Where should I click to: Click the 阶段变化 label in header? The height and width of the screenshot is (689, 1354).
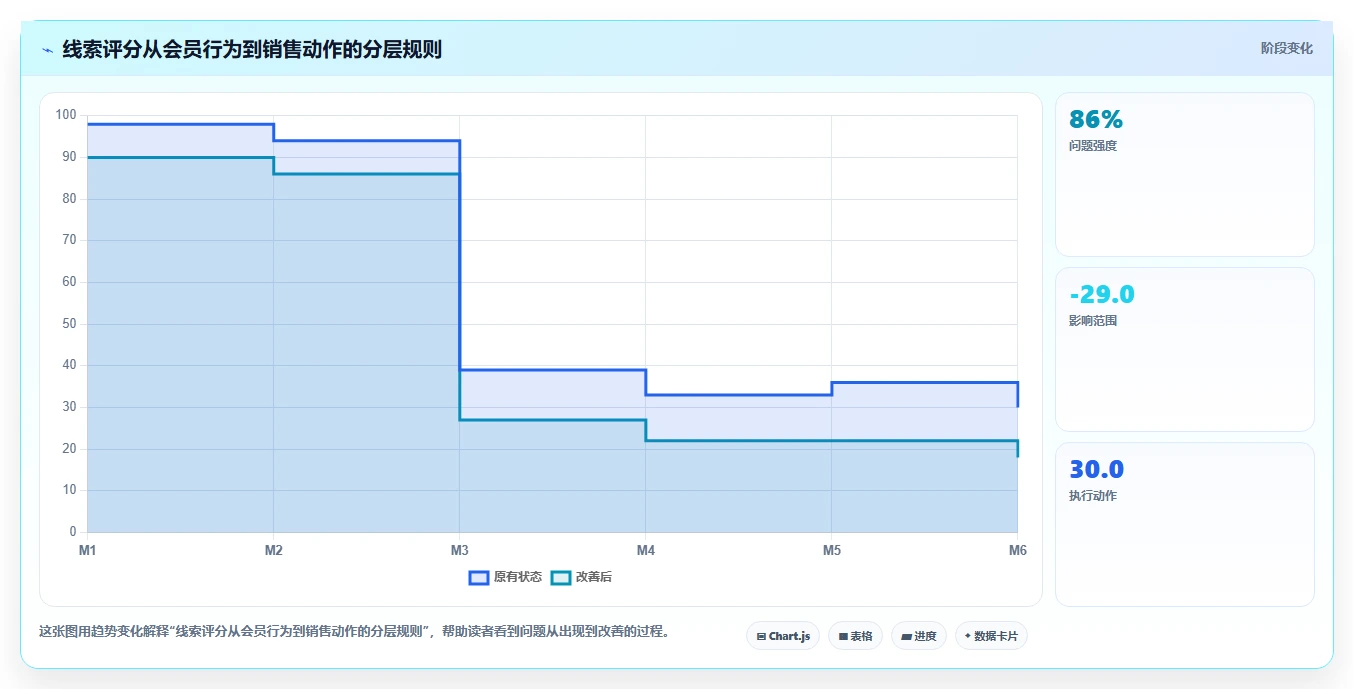point(1287,48)
